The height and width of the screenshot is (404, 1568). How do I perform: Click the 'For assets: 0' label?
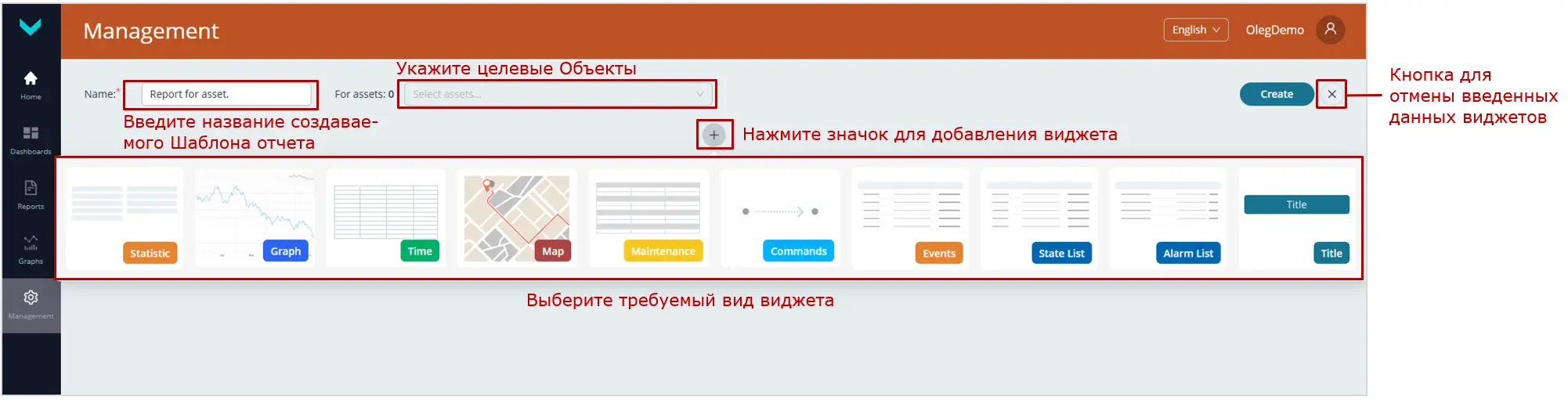[364, 94]
